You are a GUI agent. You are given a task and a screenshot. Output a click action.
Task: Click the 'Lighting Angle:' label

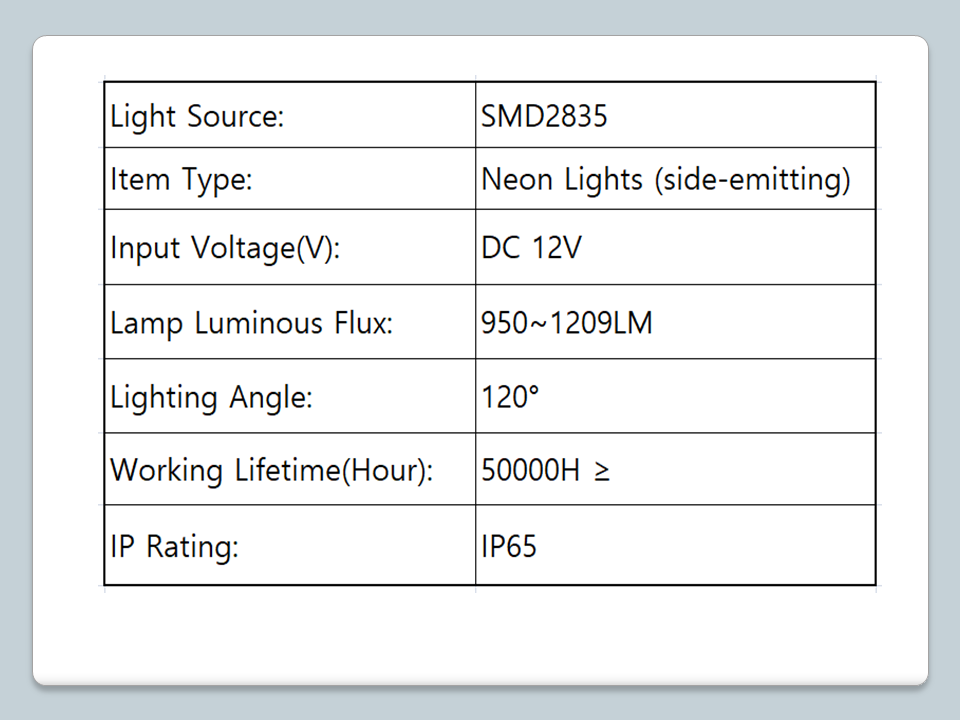click(211, 397)
